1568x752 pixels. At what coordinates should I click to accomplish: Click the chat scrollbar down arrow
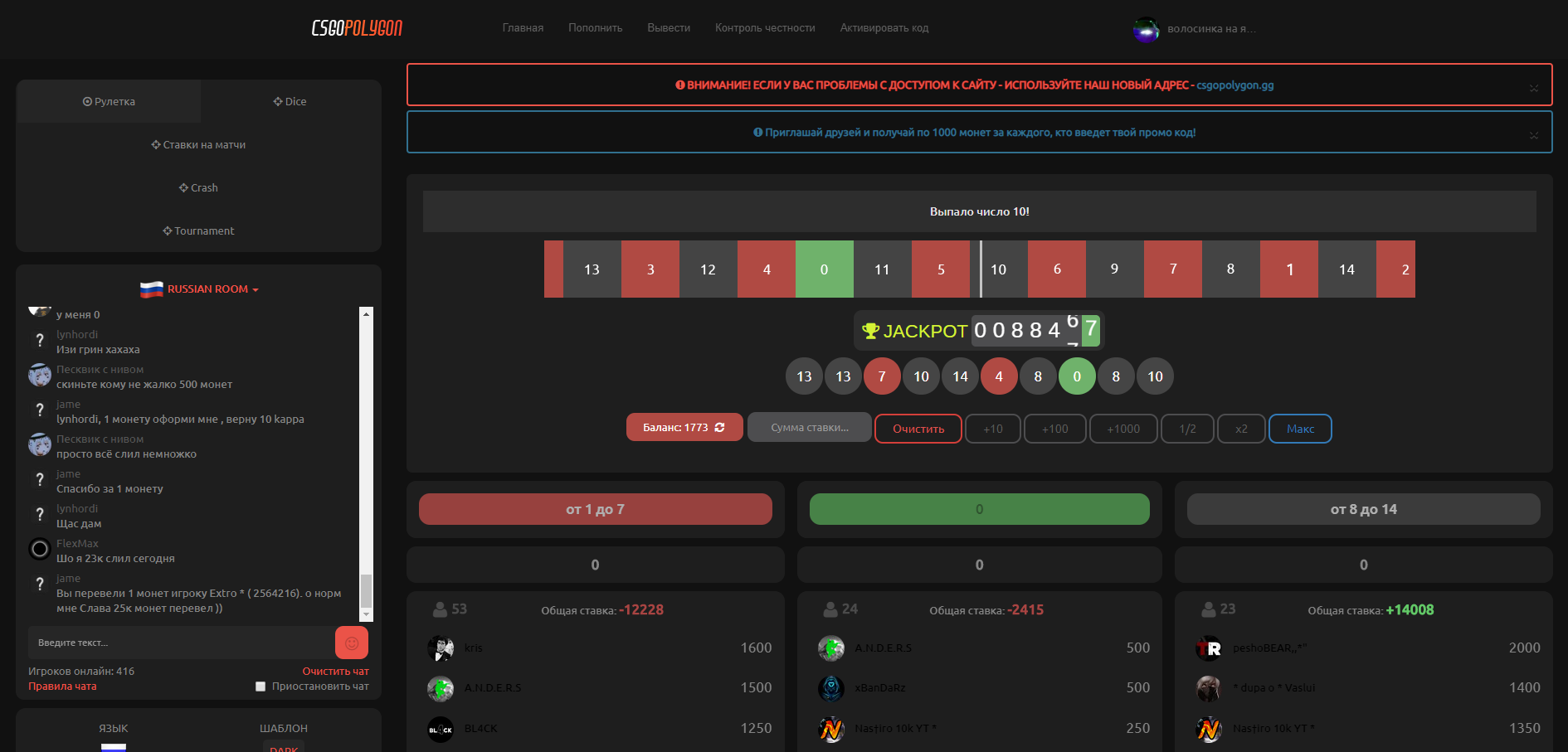(367, 614)
